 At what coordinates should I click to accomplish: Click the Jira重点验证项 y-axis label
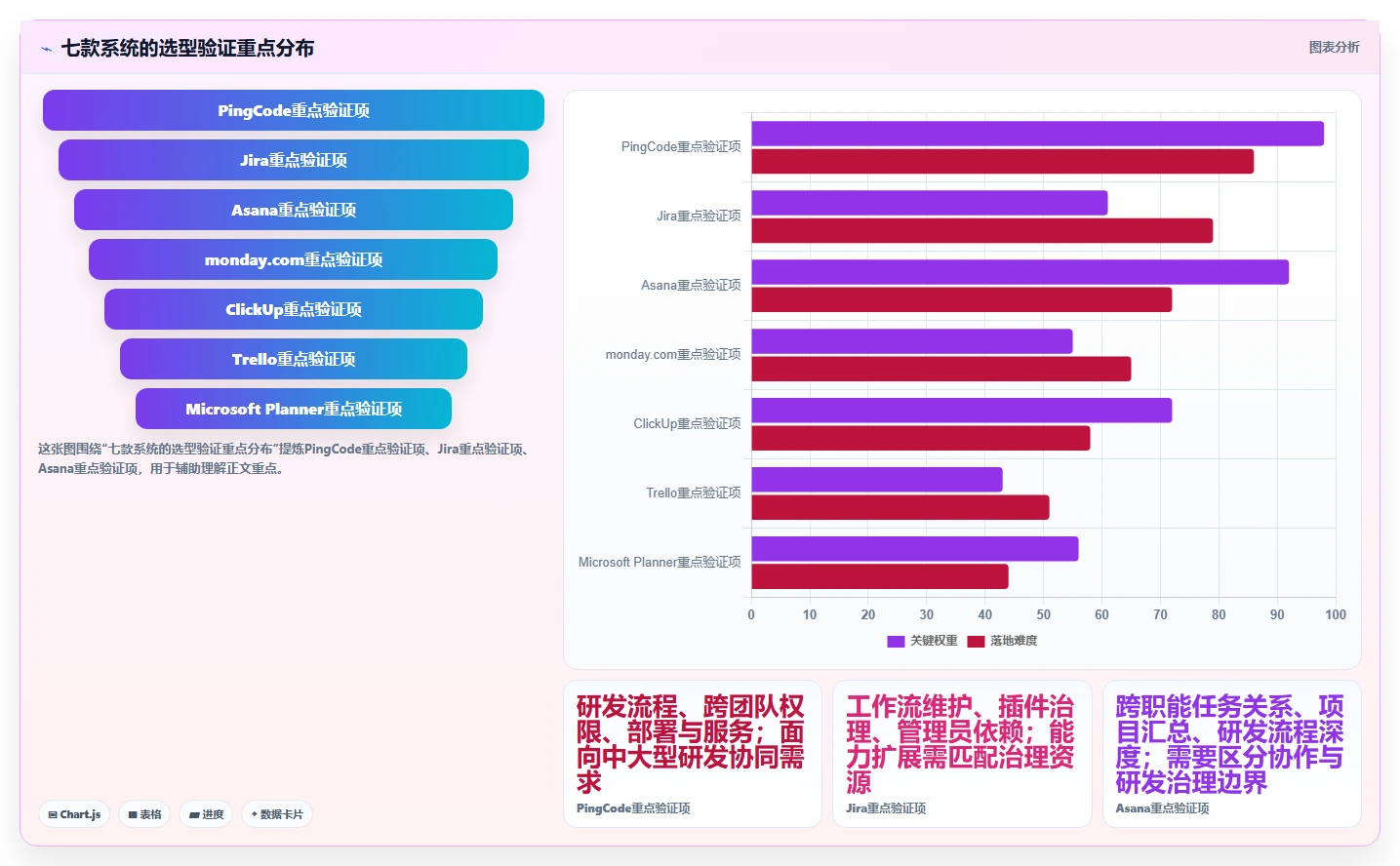pyautogui.click(x=699, y=216)
